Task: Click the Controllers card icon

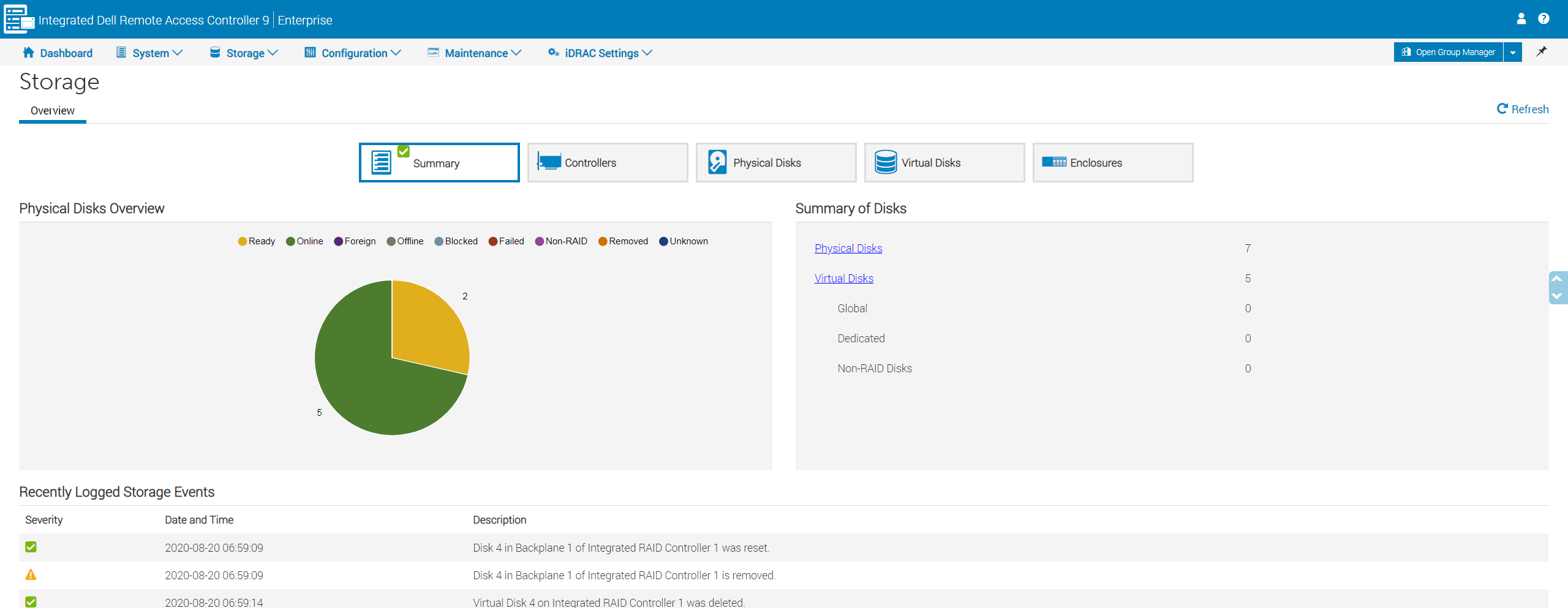Action: [549, 162]
